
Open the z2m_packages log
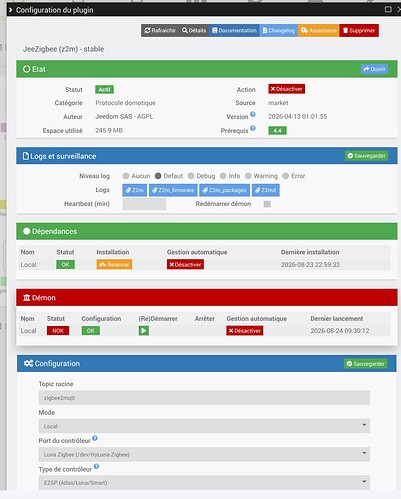point(224,190)
